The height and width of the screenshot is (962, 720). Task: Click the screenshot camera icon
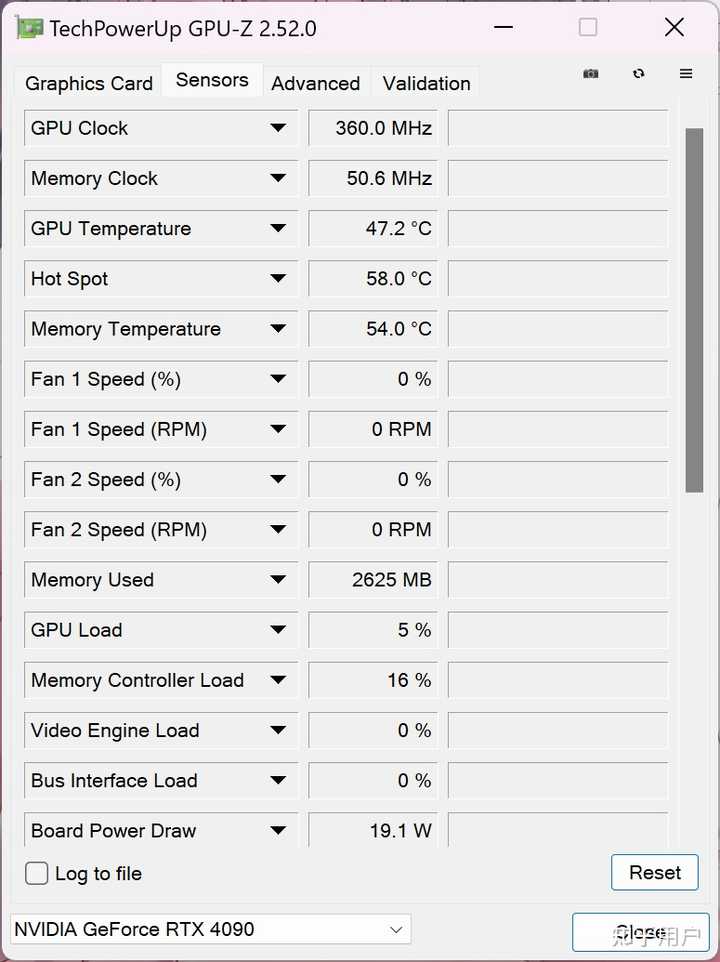click(591, 74)
